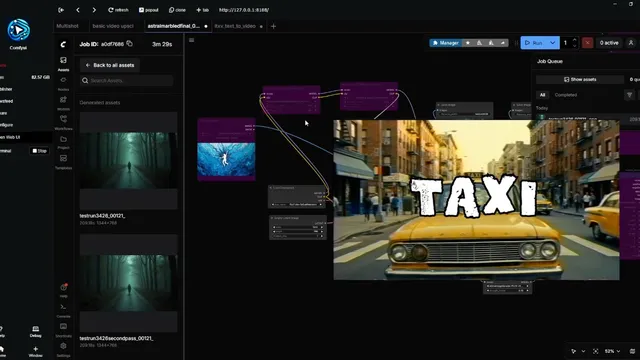
Task: Open the user profile icon
Action: [x=631, y=43]
